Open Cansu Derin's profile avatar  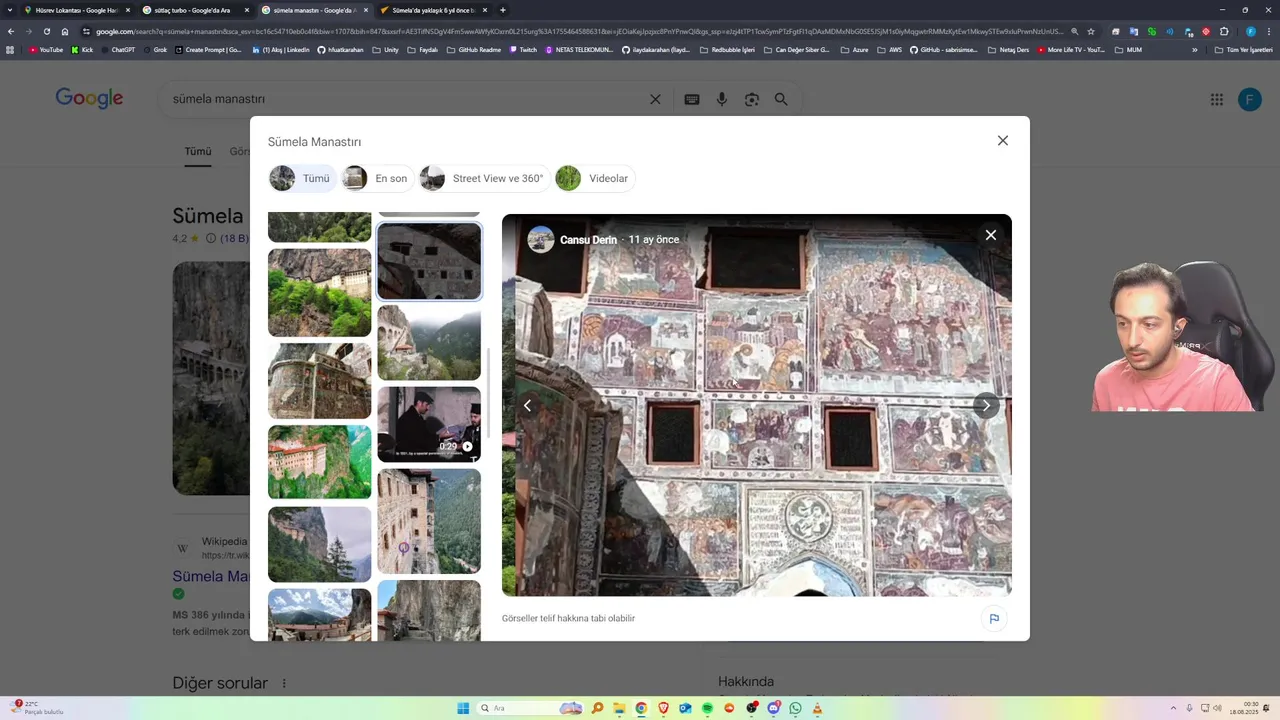pos(541,239)
